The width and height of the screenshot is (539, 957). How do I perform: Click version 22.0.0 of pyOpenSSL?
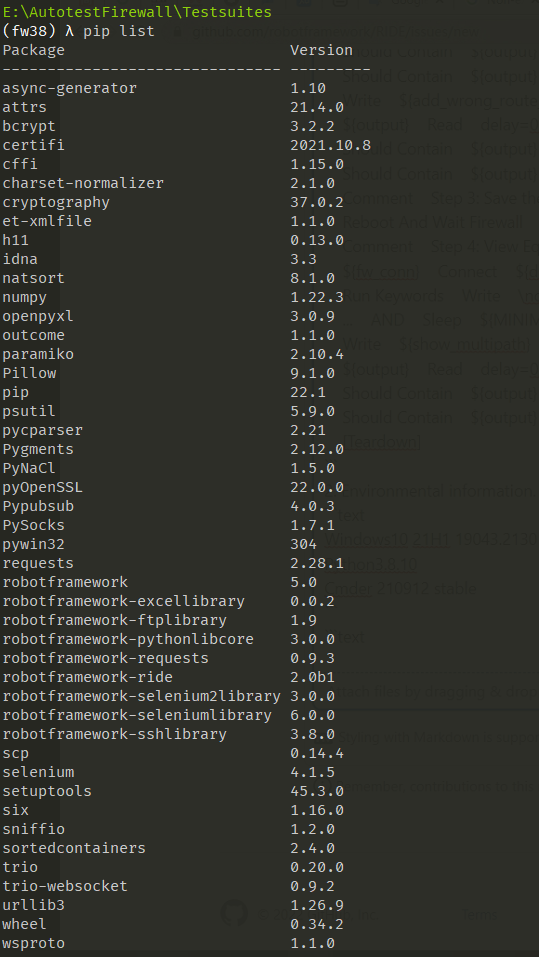click(317, 487)
